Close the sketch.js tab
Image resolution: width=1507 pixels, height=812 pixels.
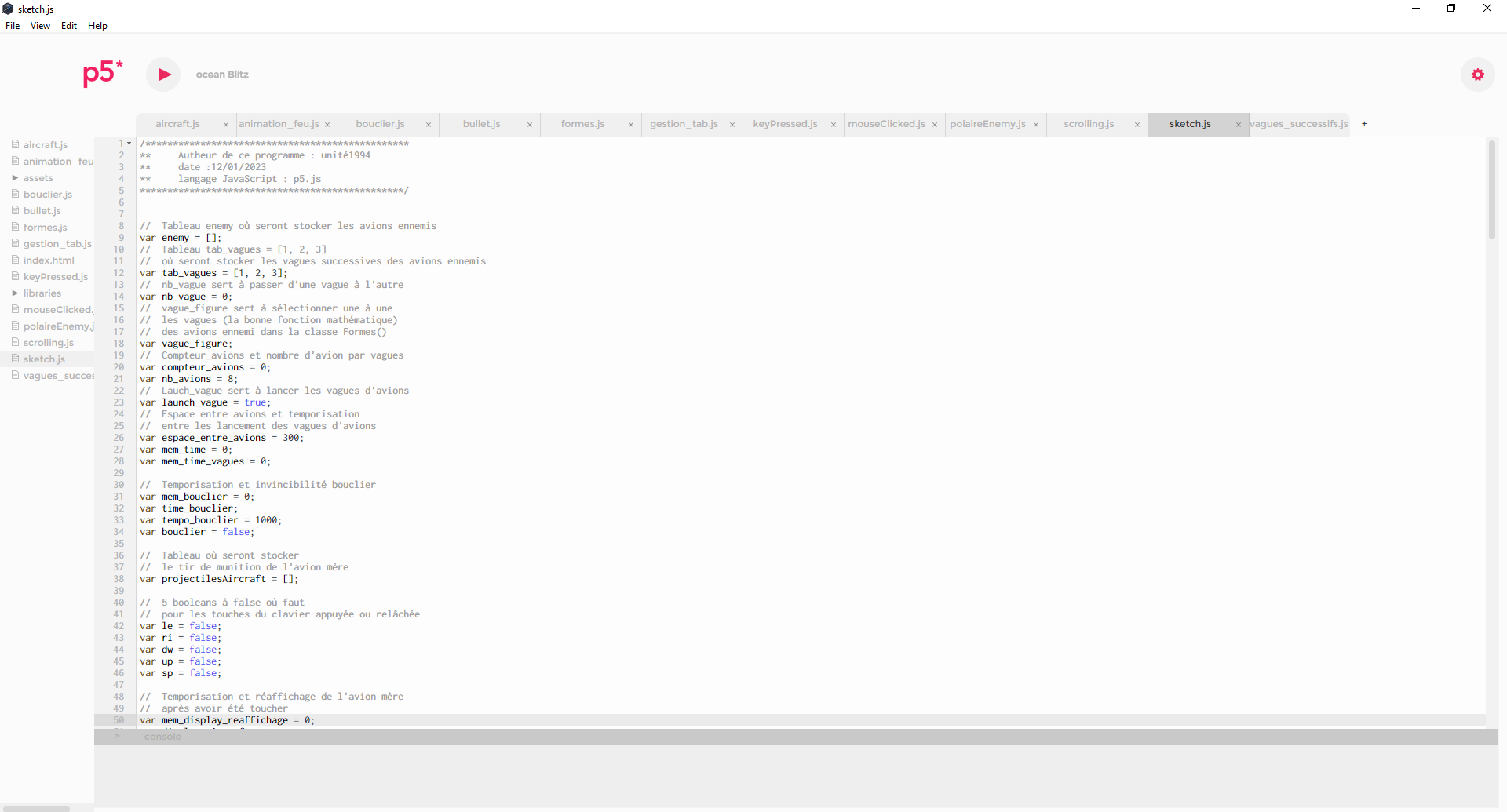[1239, 125]
